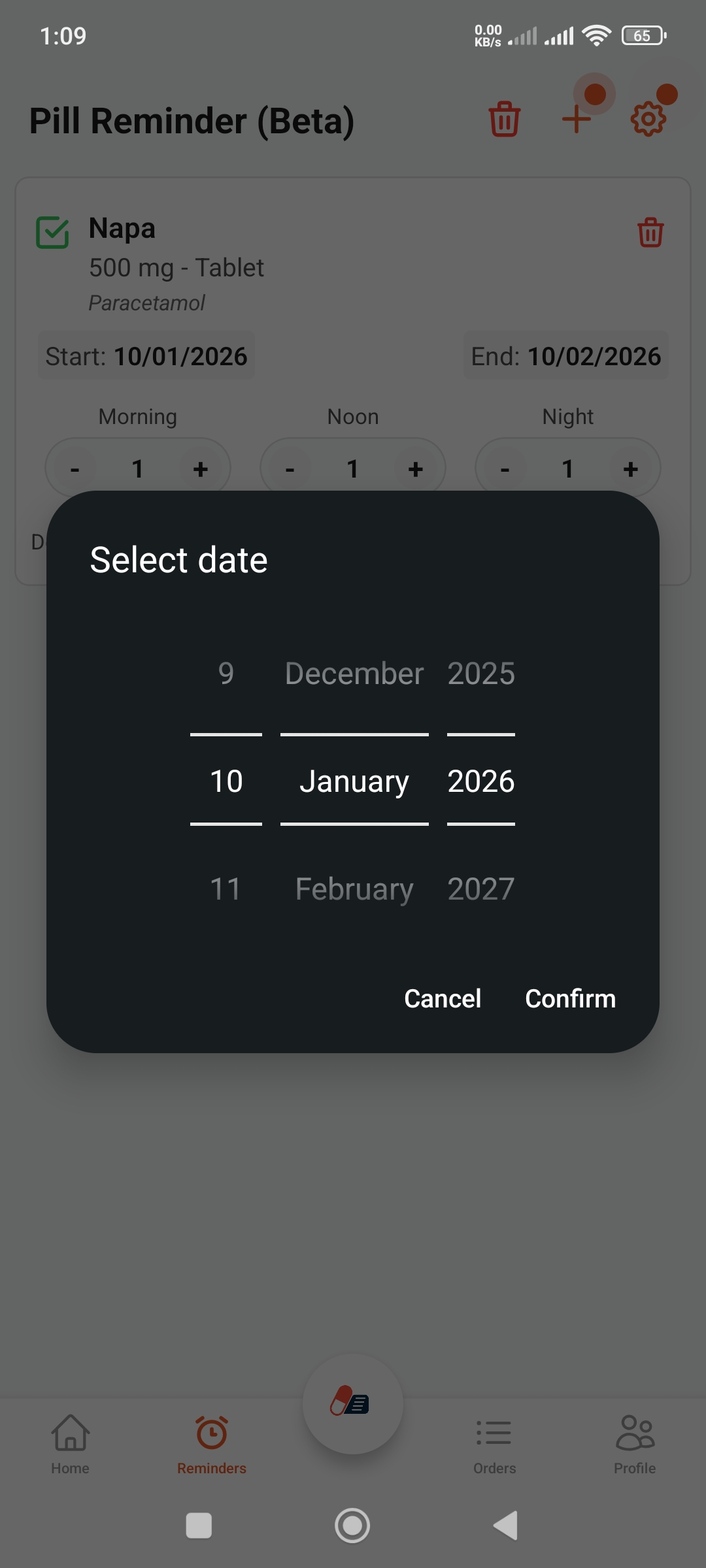
Task: Increase the Morning dose count
Action: coord(201,468)
